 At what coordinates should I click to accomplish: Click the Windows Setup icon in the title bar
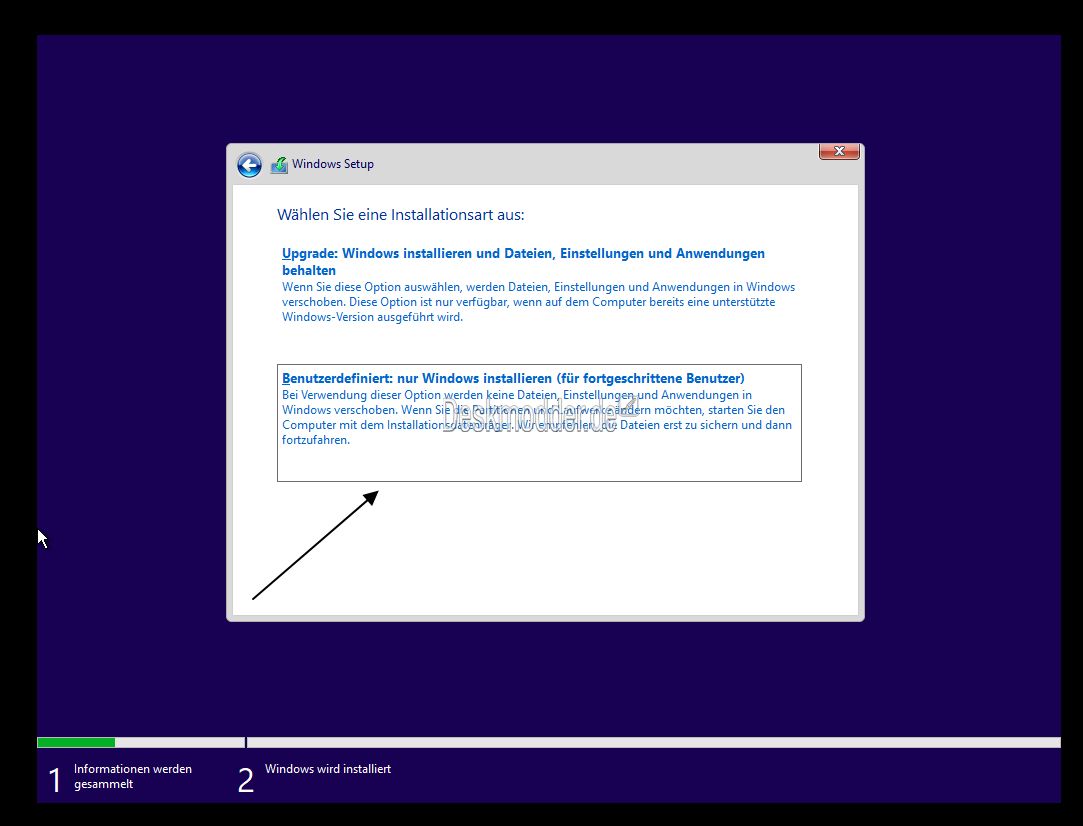(x=279, y=164)
